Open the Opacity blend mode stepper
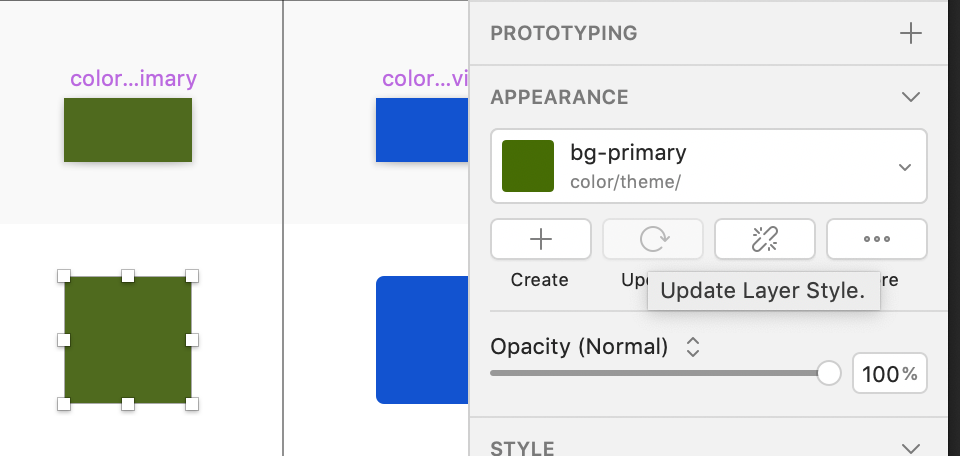 [692, 347]
